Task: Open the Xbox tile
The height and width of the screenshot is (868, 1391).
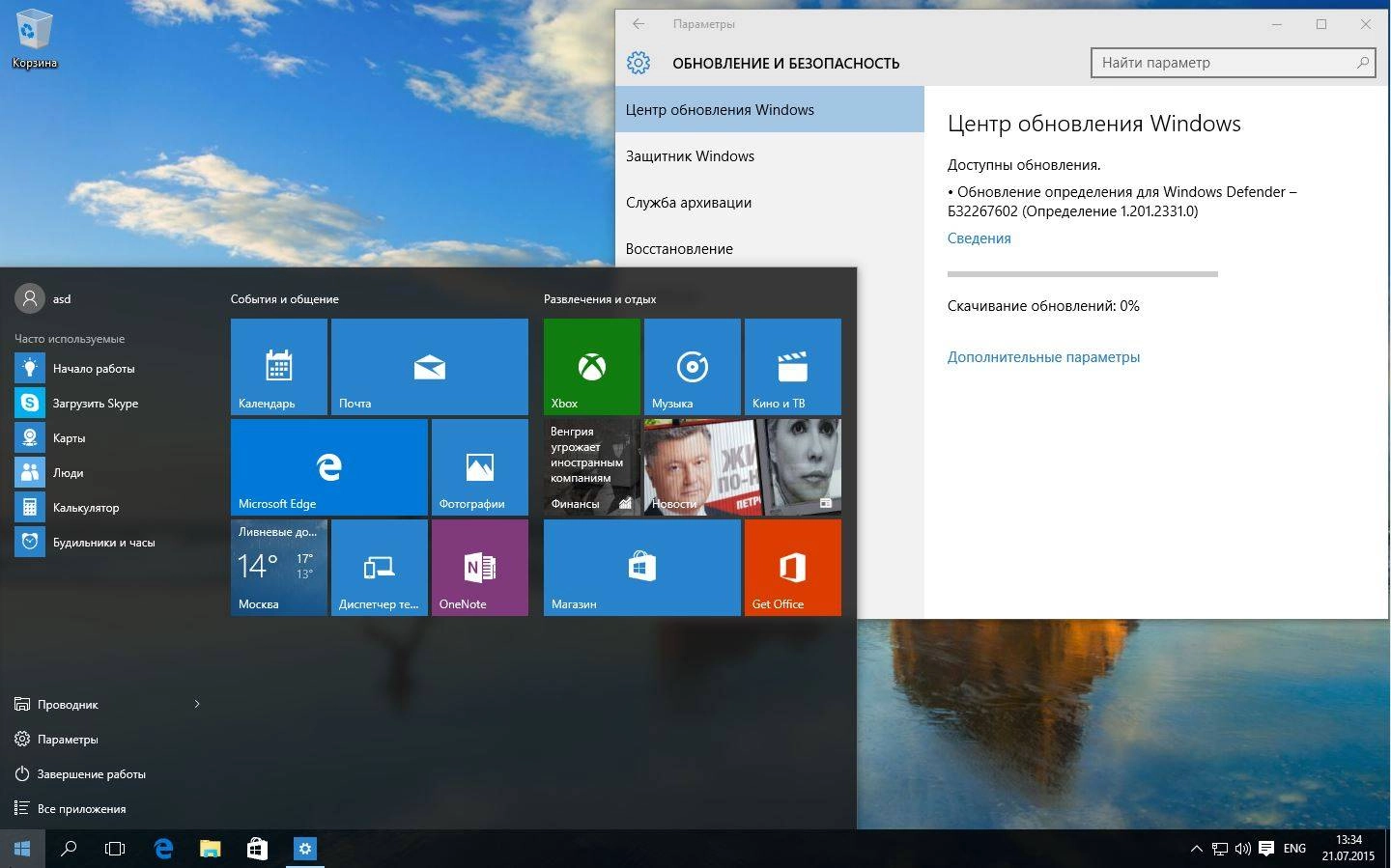Action: (x=592, y=367)
